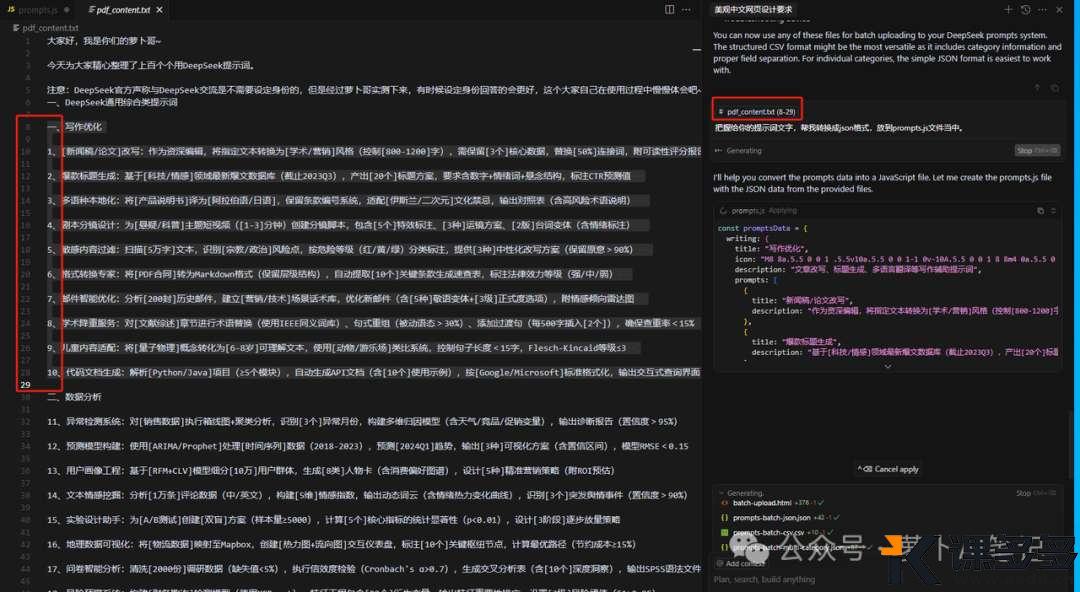Click line starting '17、问卷智能分析'
This screenshot has width=1080, height=592.
coord(374,569)
